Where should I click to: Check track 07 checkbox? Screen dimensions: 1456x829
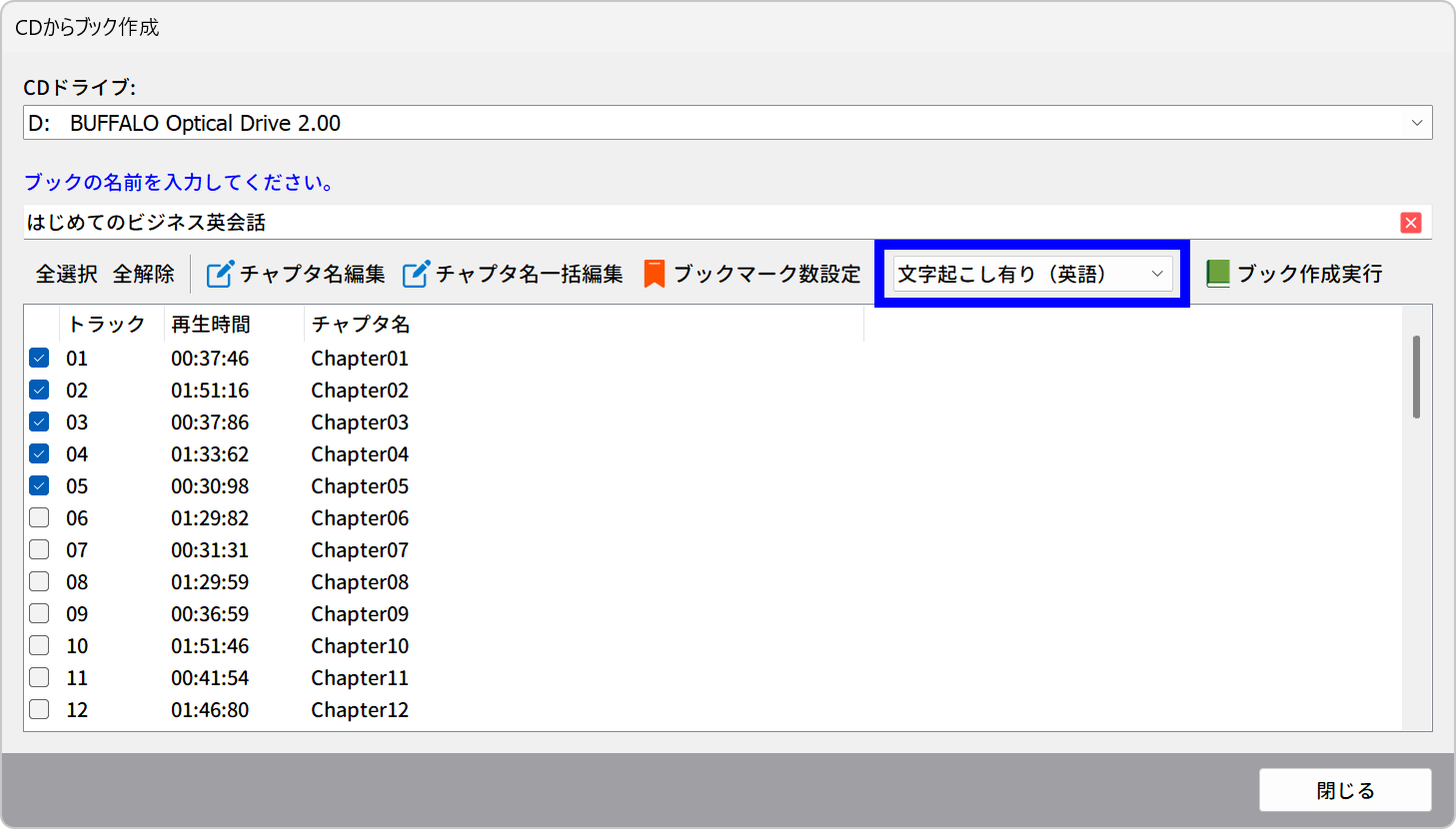(39, 549)
